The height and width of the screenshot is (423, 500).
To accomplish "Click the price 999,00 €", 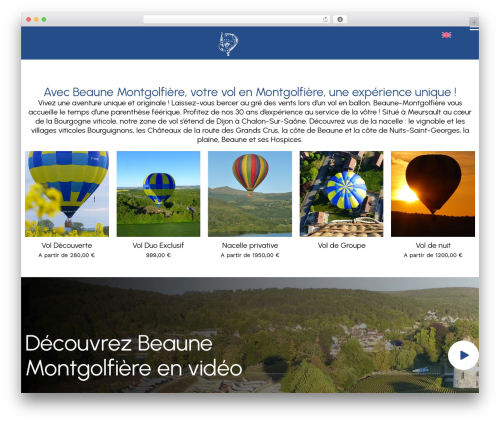I will [158, 255].
